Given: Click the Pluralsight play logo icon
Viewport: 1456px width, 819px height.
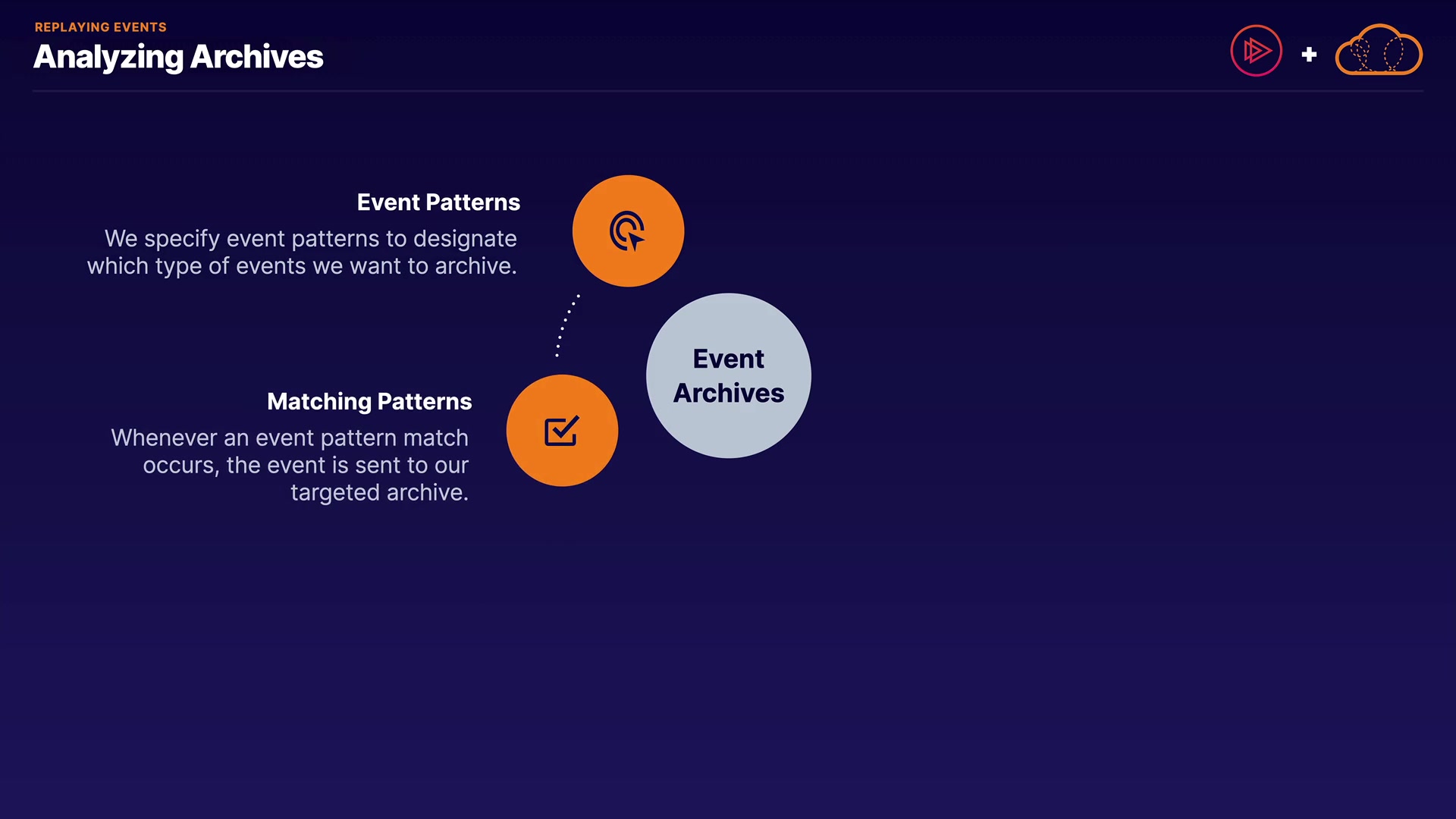Looking at the screenshot, I should (x=1256, y=51).
